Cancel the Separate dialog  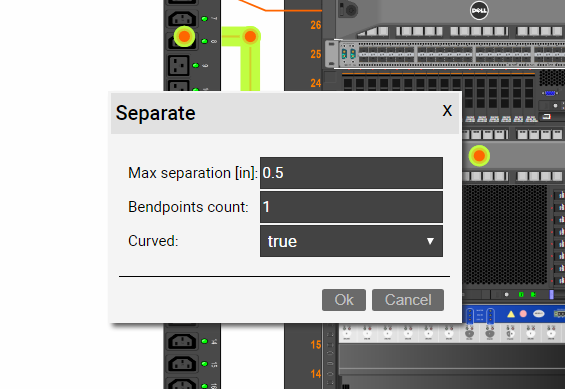[408, 300]
